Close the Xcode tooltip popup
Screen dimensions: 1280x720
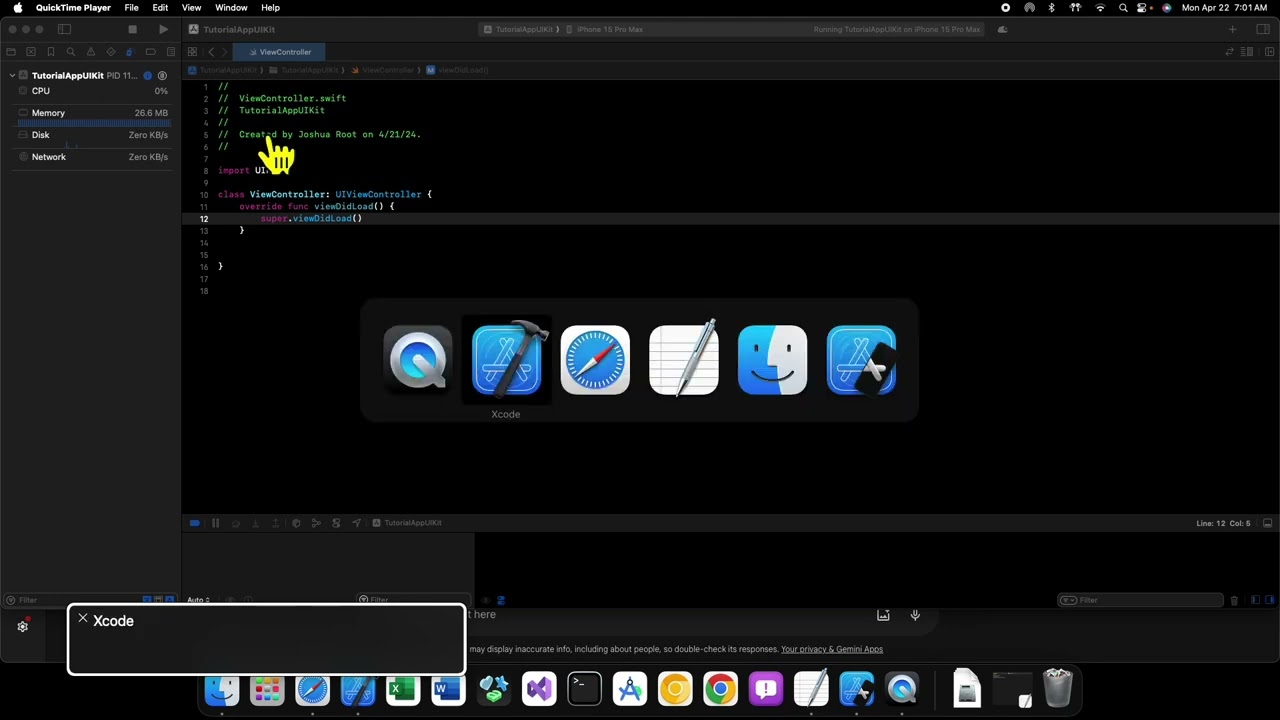point(83,619)
